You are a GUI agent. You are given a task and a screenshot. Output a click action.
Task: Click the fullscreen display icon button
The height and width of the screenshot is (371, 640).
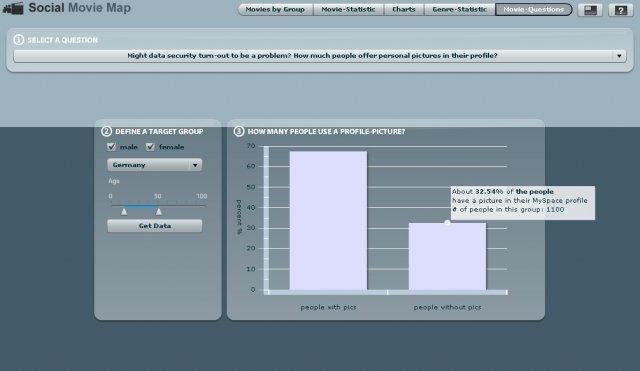[590, 10]
